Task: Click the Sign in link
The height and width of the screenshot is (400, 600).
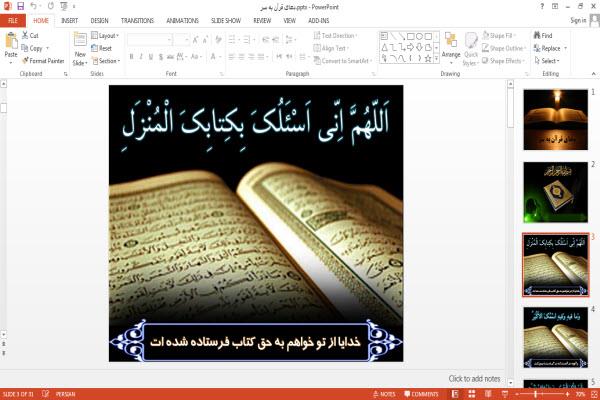Action: tap(578, 20)
